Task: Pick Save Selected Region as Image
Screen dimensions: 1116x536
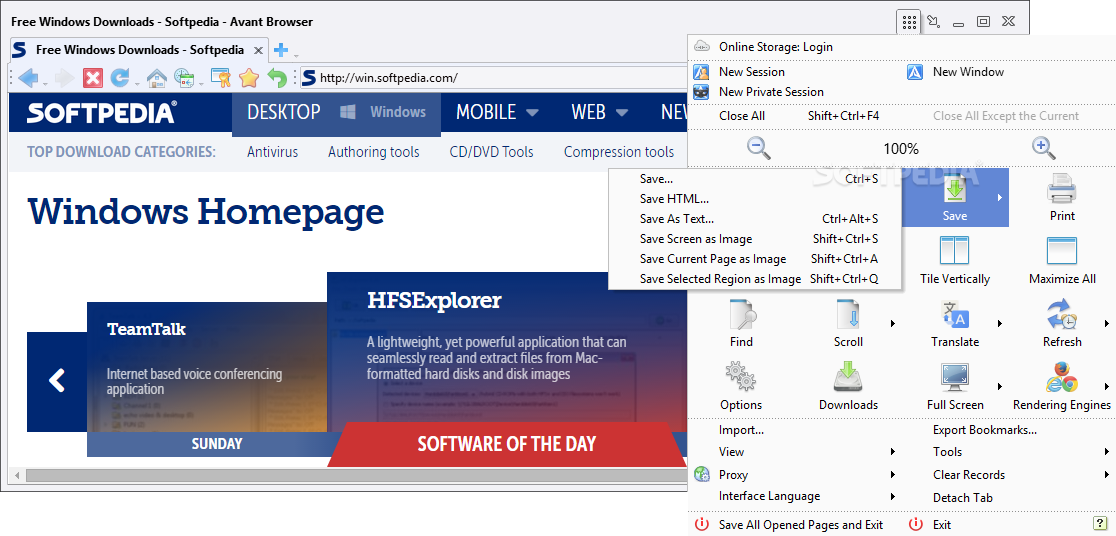Action: point(755,279)
